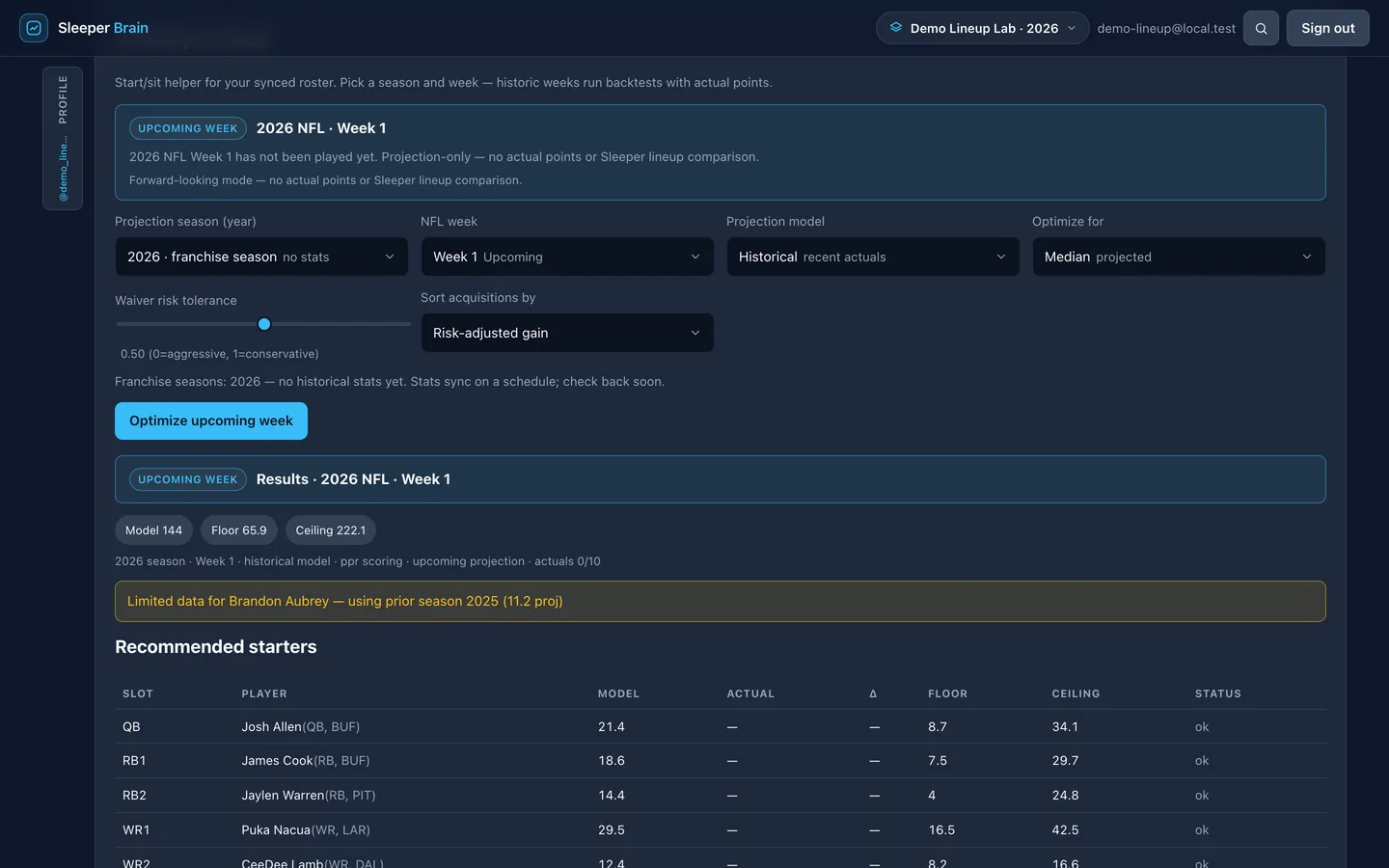
Task: Click the FLOOR column header
Action: (947, 693)
